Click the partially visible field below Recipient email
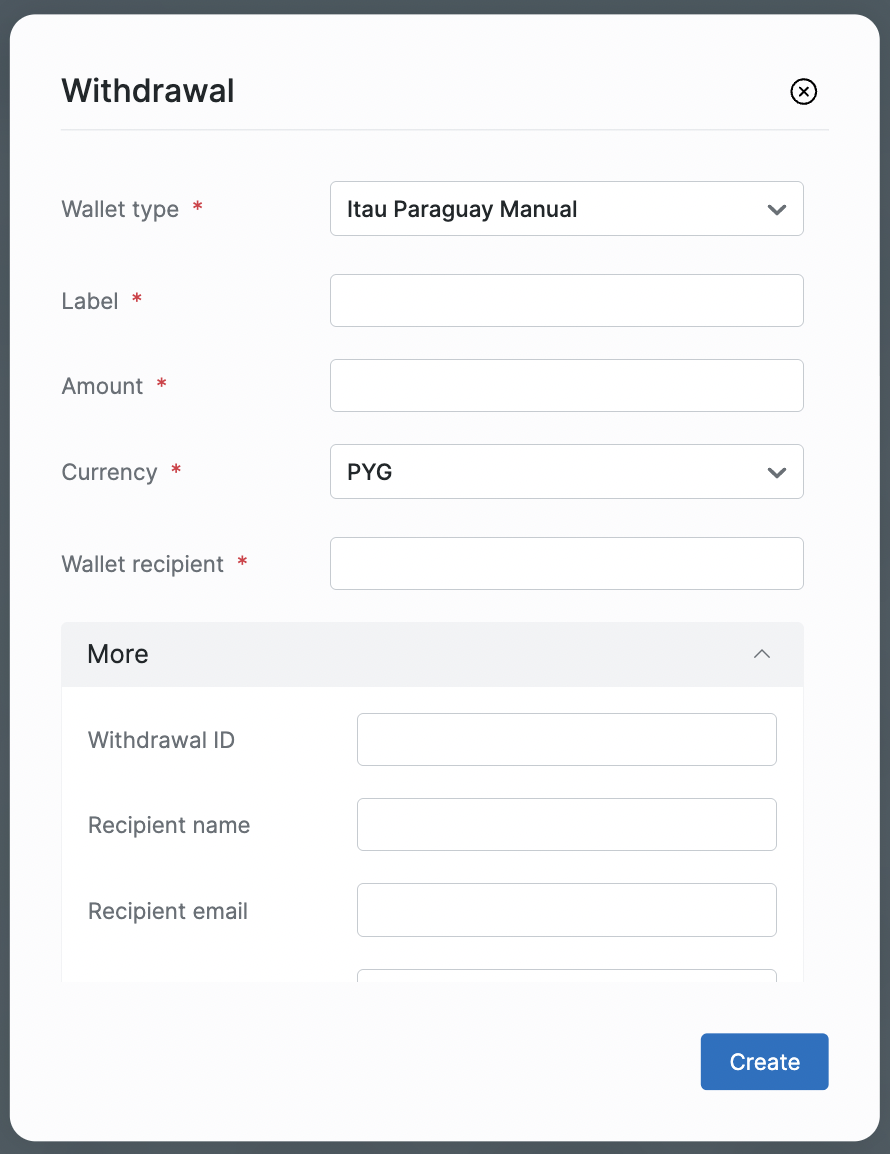This screenshot has width=890, height=1154. pos(566,975)
